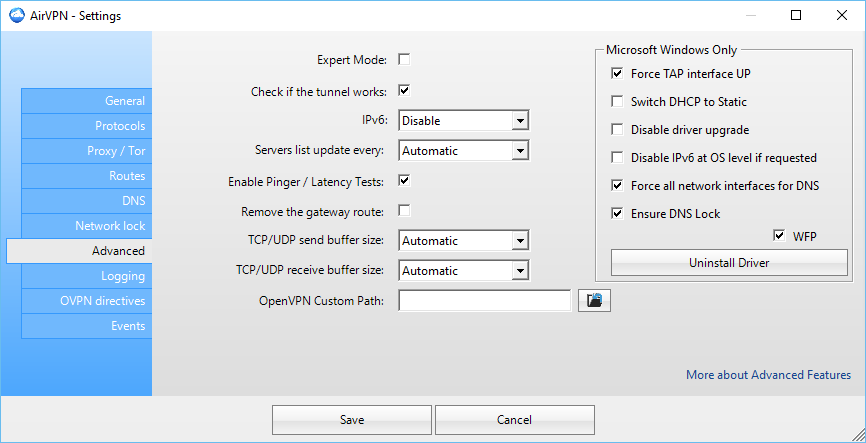The height and width of the screenshot is (443, 866).
Task: Open the Protocols tab
Action: click(x=87, y=125)
